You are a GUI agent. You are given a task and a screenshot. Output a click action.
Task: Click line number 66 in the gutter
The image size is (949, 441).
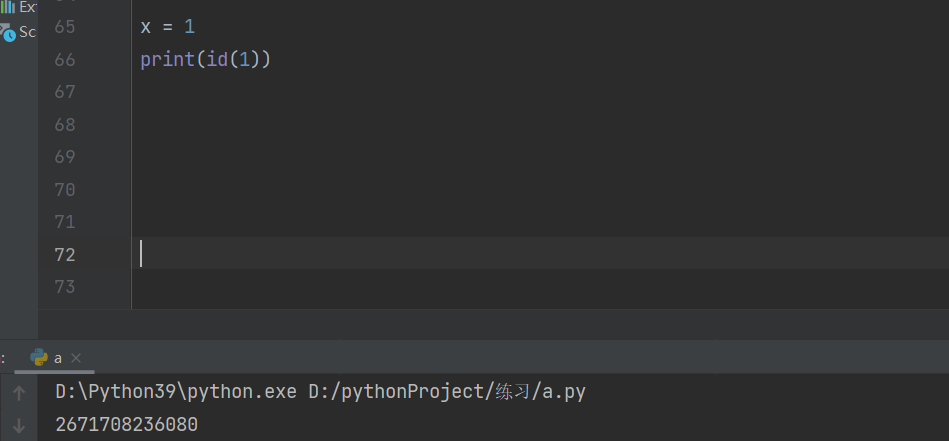65,60
